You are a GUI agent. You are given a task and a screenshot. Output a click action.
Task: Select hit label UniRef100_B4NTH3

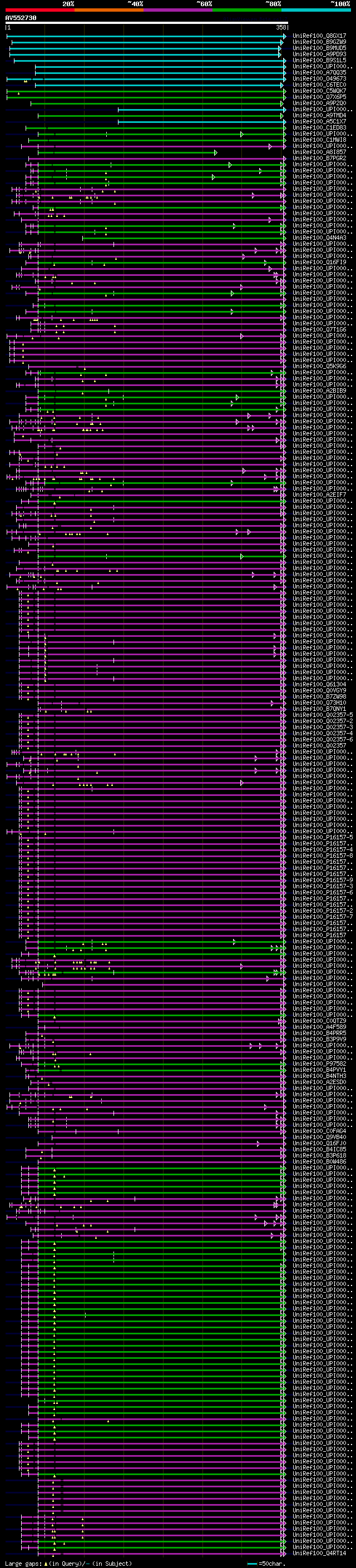[x=319, y=1076]
